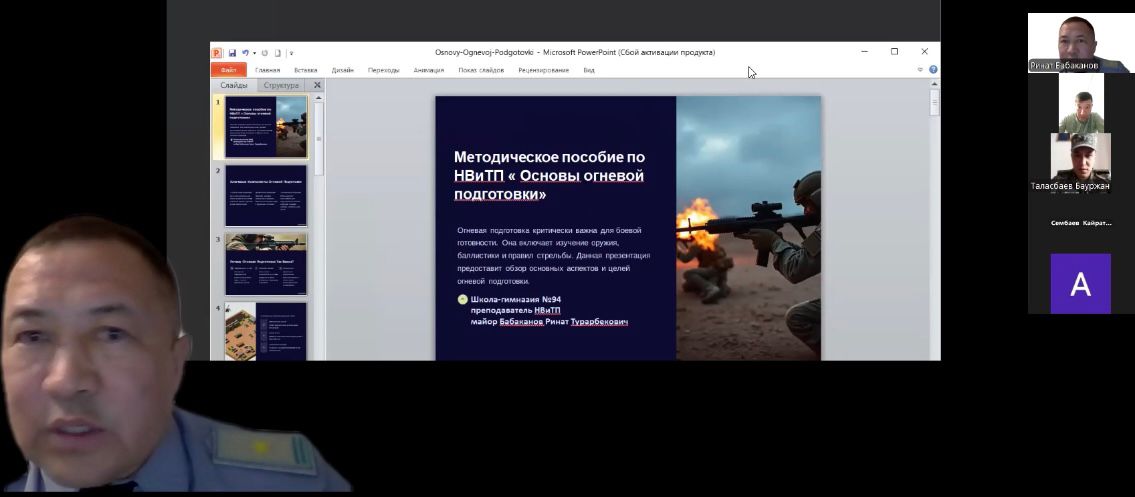The width and height of the screenshot is (1135, 497).
Task: Click the Undo arrow icon
Action: pyautogui.click(x=245, y=52)
